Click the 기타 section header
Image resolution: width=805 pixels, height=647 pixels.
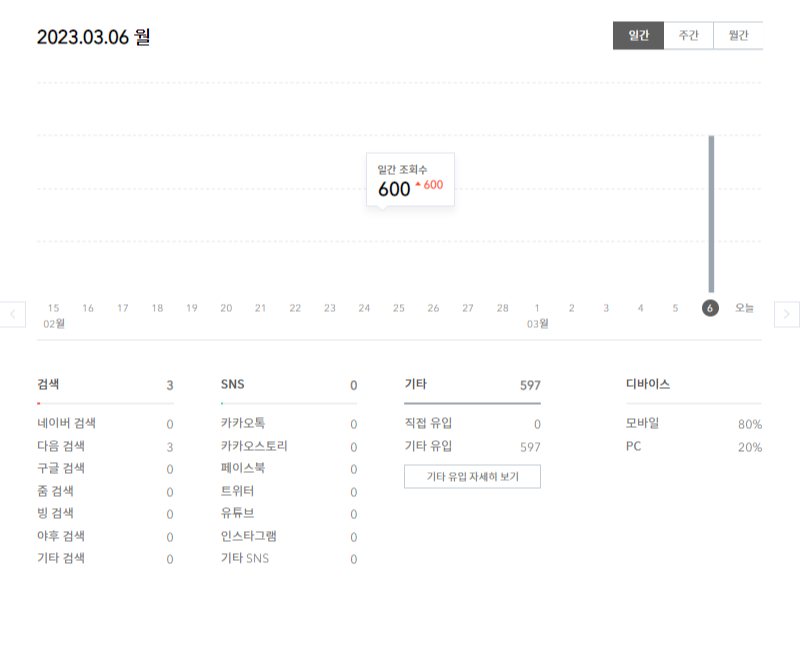[x=472, y=385]
